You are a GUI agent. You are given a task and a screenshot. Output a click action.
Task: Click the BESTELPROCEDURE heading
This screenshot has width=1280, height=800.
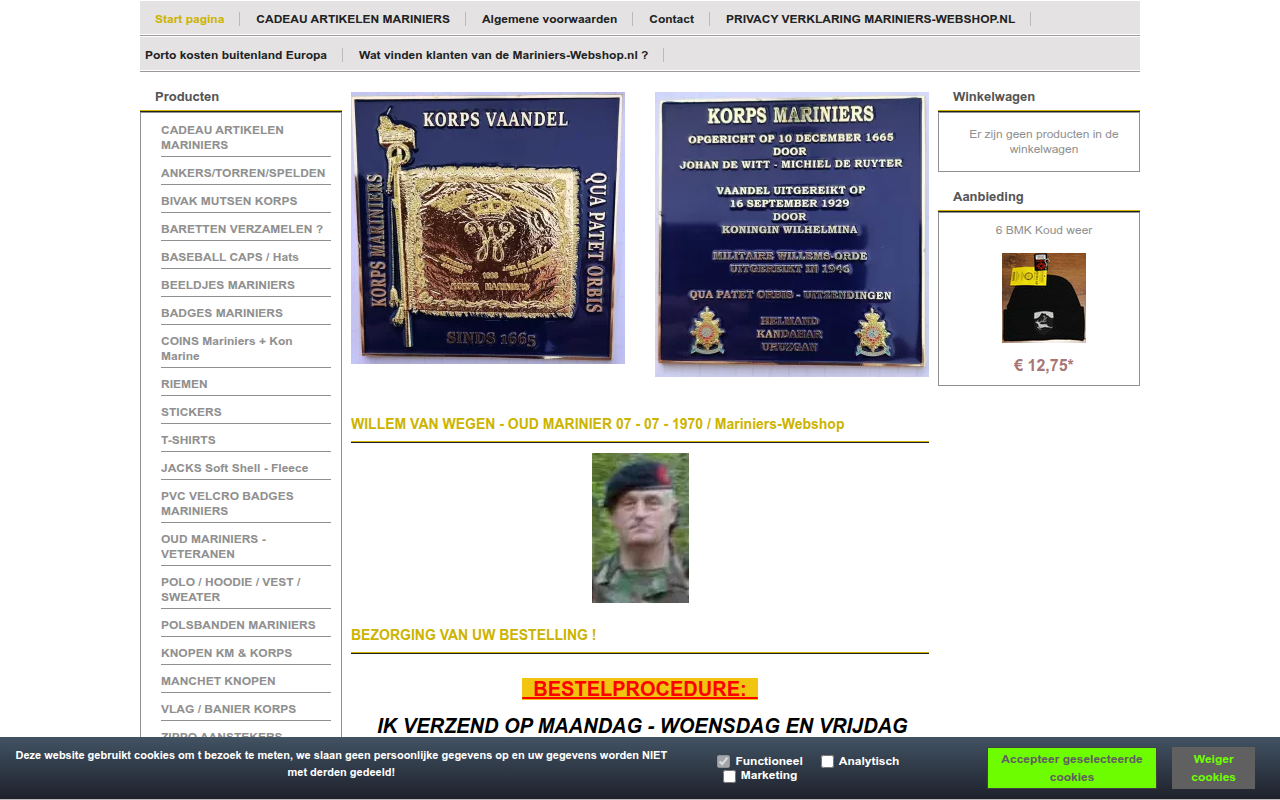point(640,689)
